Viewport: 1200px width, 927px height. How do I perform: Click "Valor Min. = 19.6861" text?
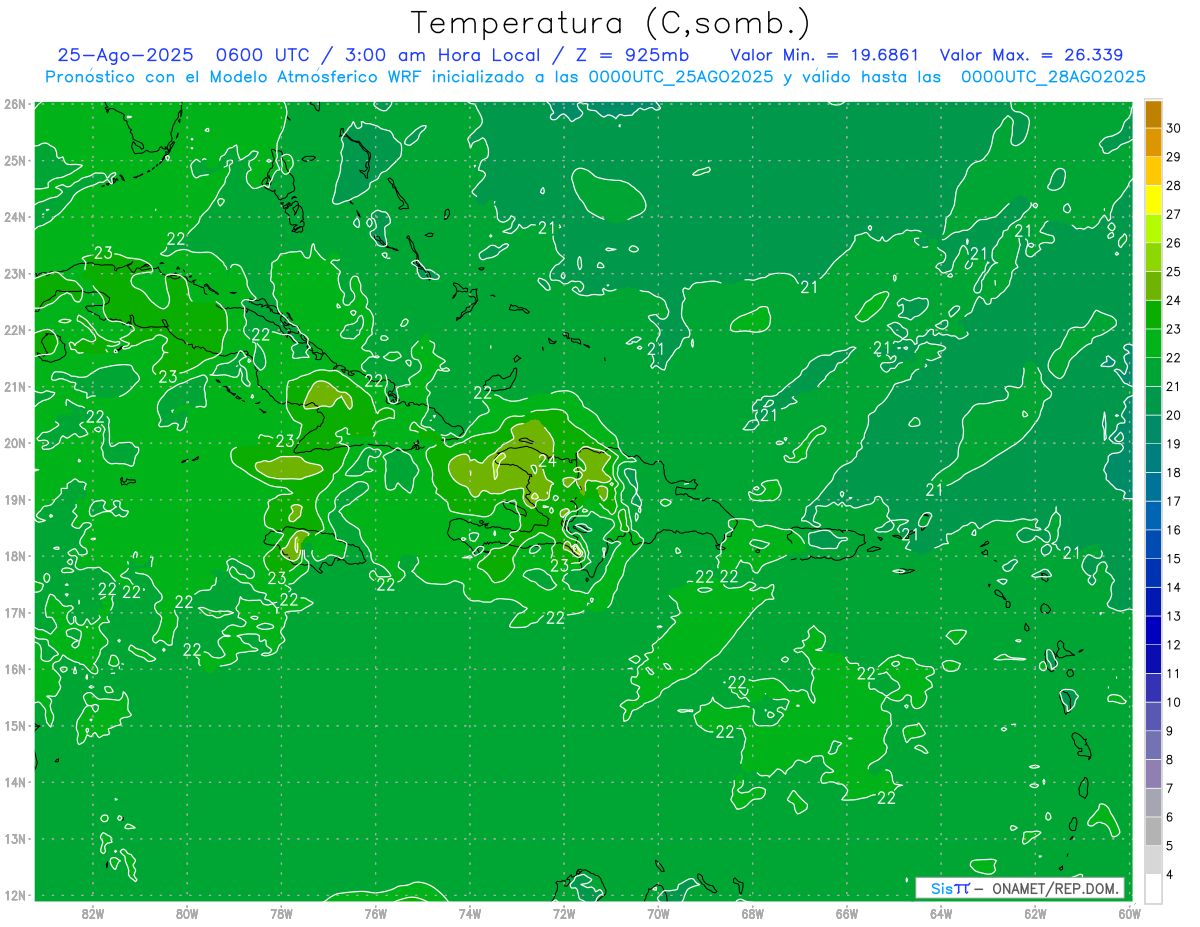pyautogui.click(x=825, y=55)
